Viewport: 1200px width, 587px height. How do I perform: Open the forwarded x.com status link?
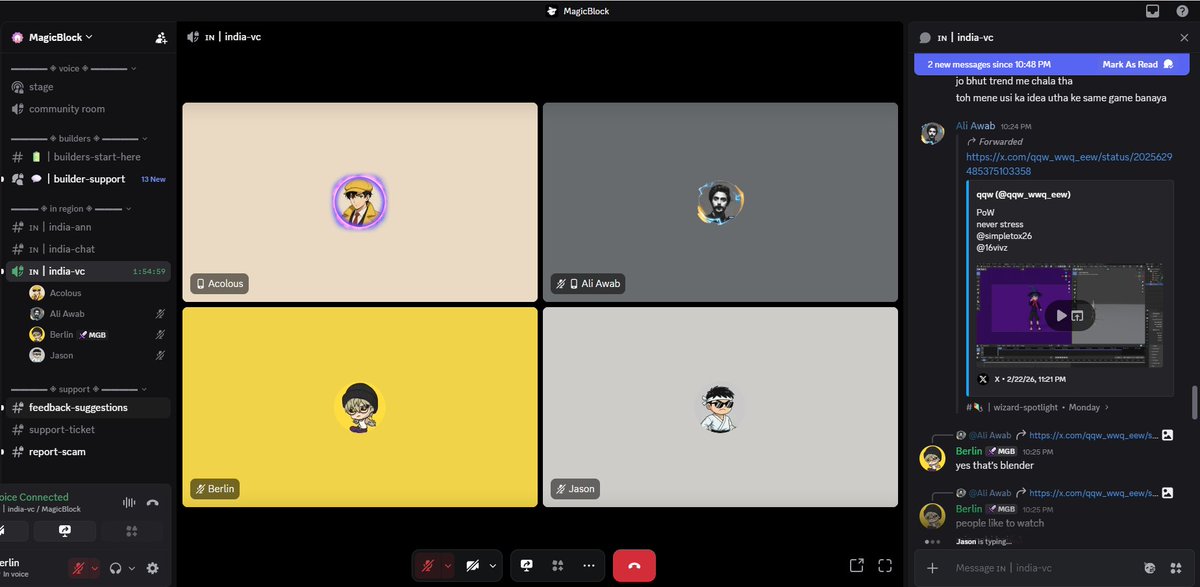pyautogui.click(x=1069, y=164)
